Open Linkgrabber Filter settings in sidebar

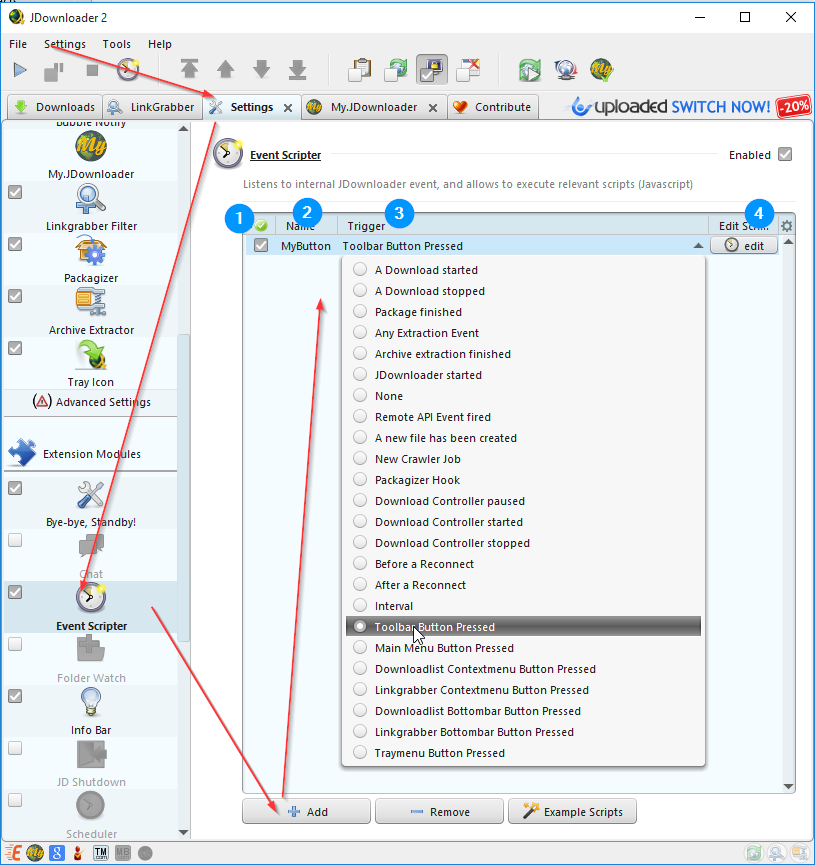(x=90, y=208)
